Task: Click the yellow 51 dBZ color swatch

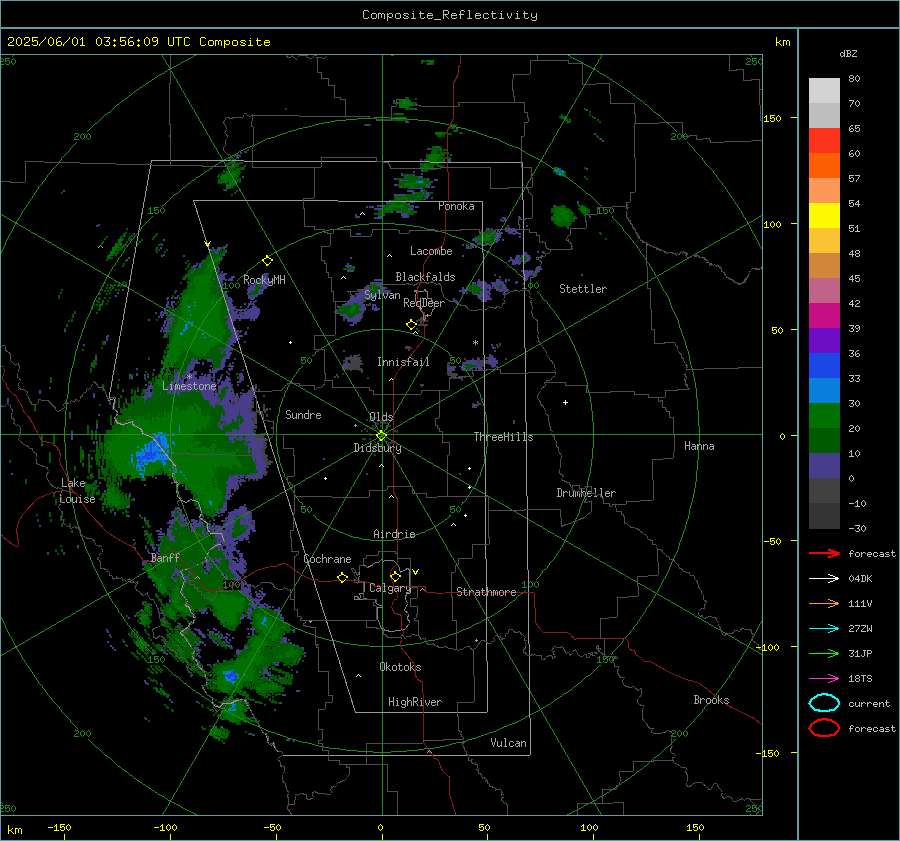Action: (824, 216)
